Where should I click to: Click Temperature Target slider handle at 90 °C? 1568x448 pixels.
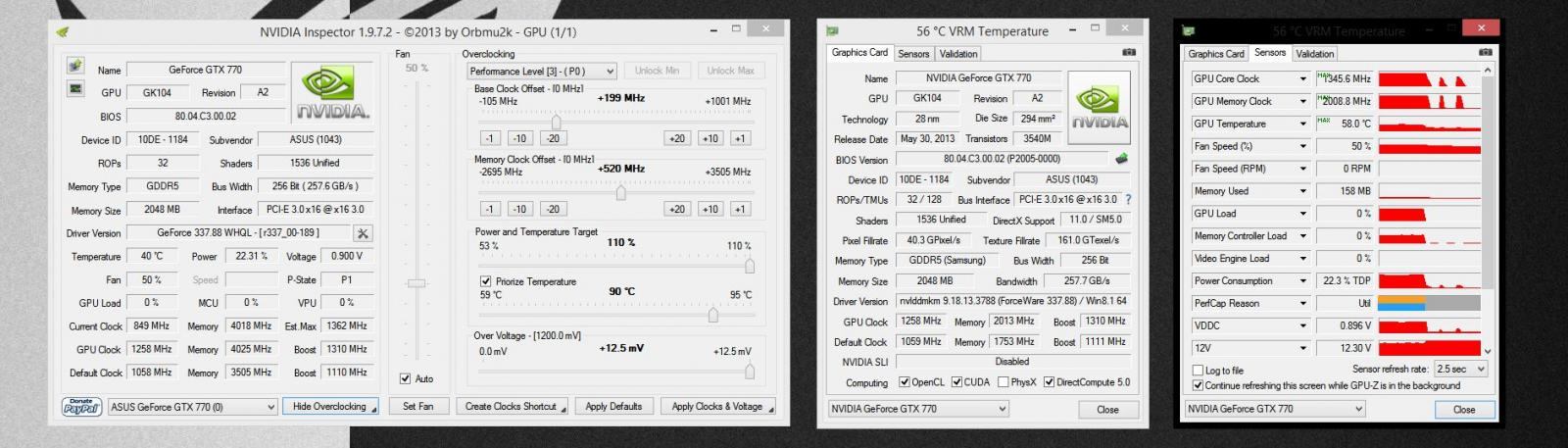tap(712, 315)
